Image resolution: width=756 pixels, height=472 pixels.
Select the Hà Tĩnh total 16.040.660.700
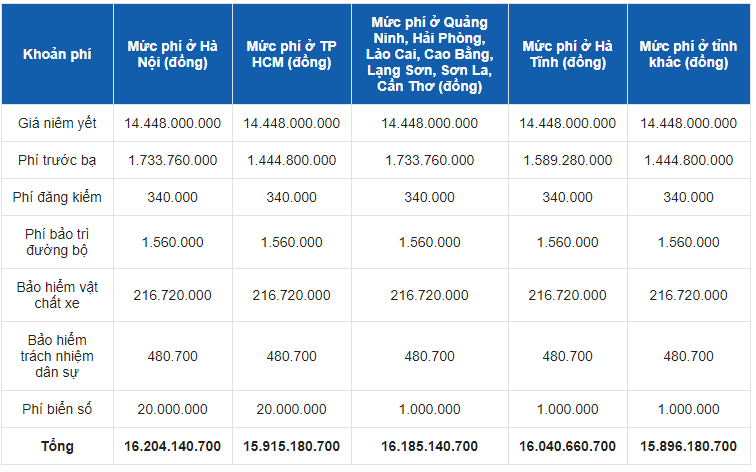(567, 445)
